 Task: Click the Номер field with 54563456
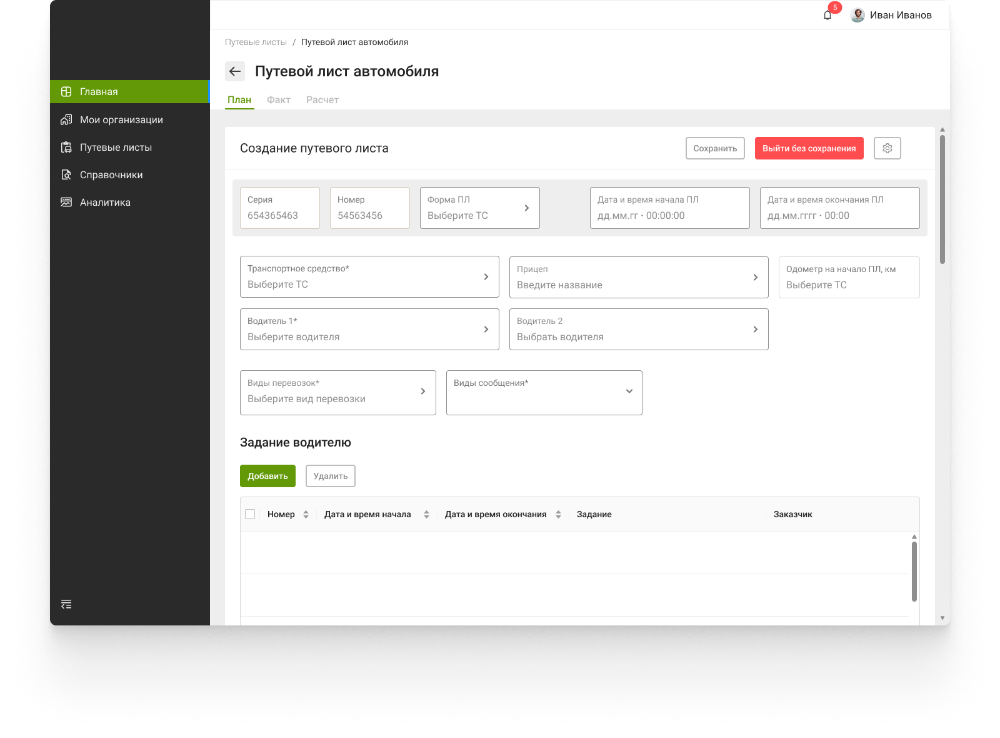369,208
